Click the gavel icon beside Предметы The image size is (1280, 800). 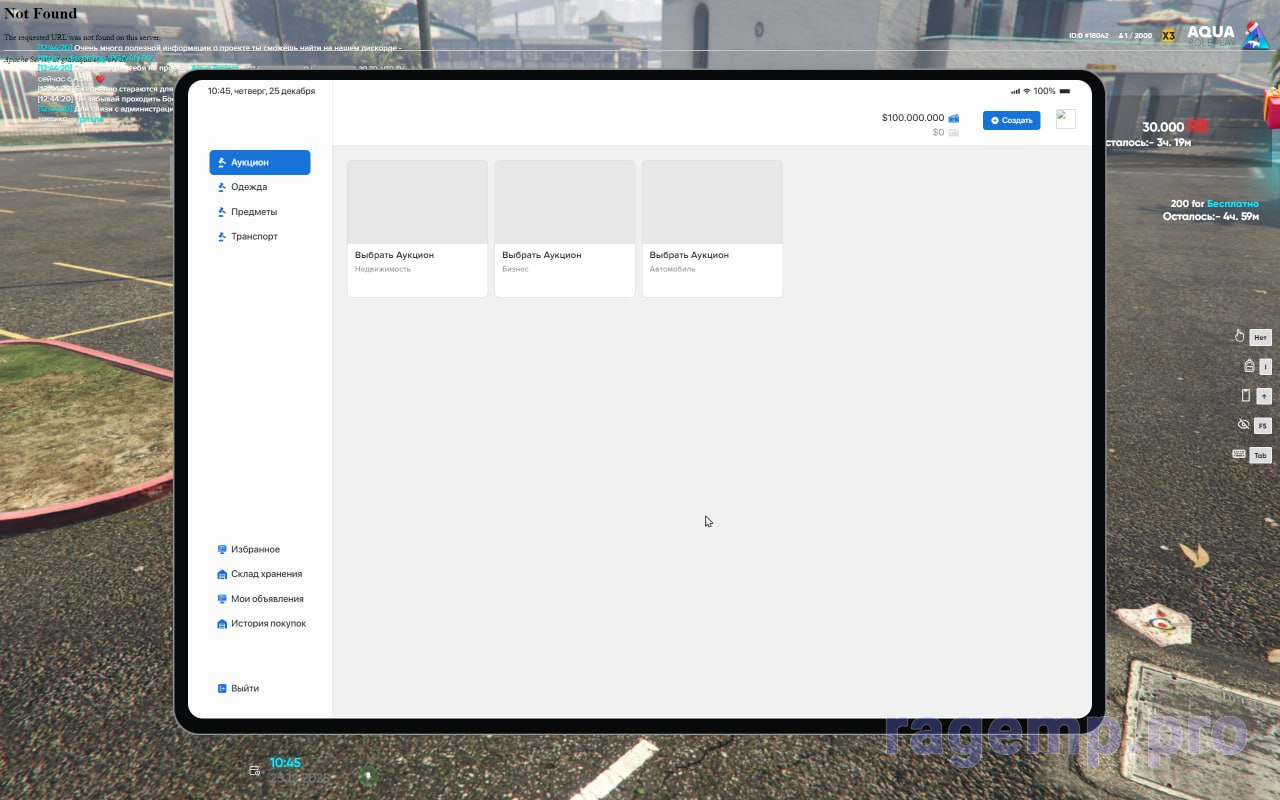click(222, 212)
